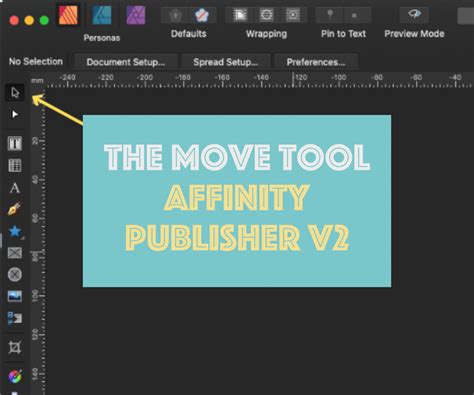Pick the Table tool
Image resolution: width=474 pixels, height=395 pixels.
15,165
